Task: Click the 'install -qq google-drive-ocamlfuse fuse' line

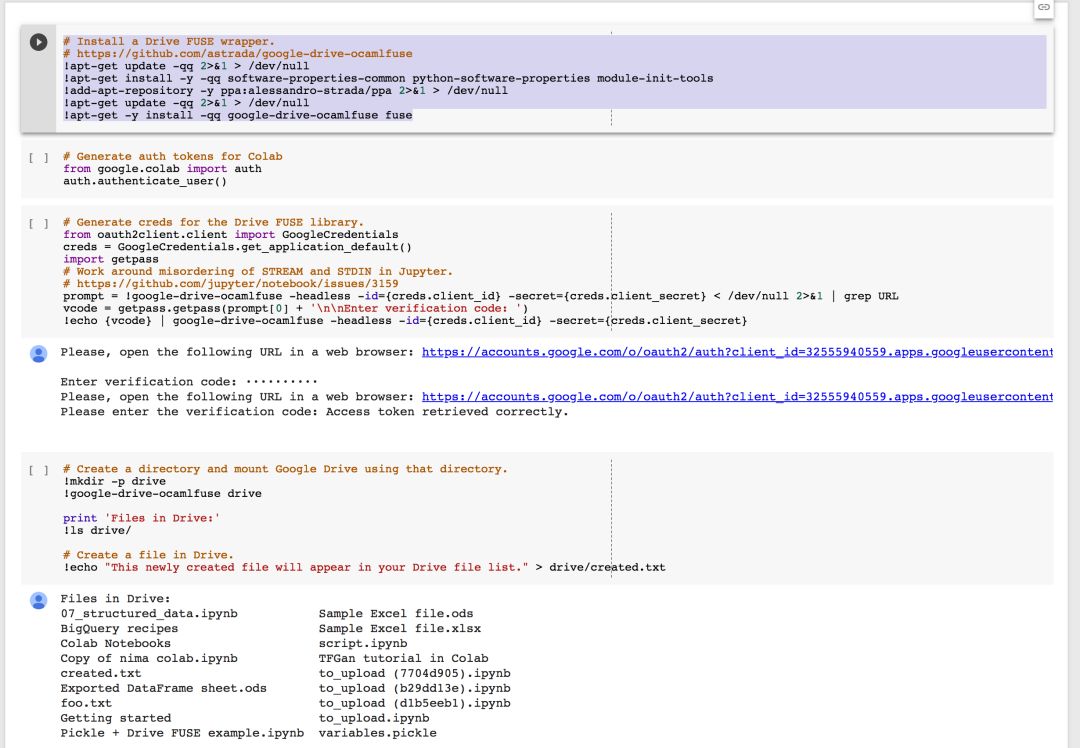Action: tap(238, 116)
